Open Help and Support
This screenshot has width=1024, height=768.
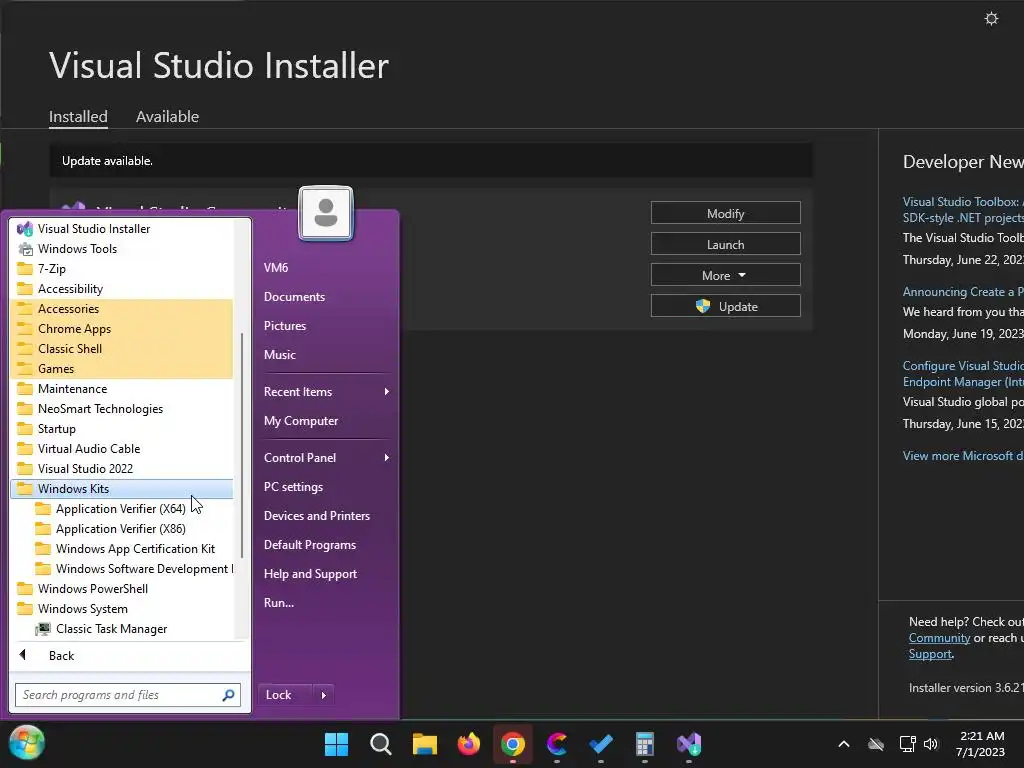[310, 574]
